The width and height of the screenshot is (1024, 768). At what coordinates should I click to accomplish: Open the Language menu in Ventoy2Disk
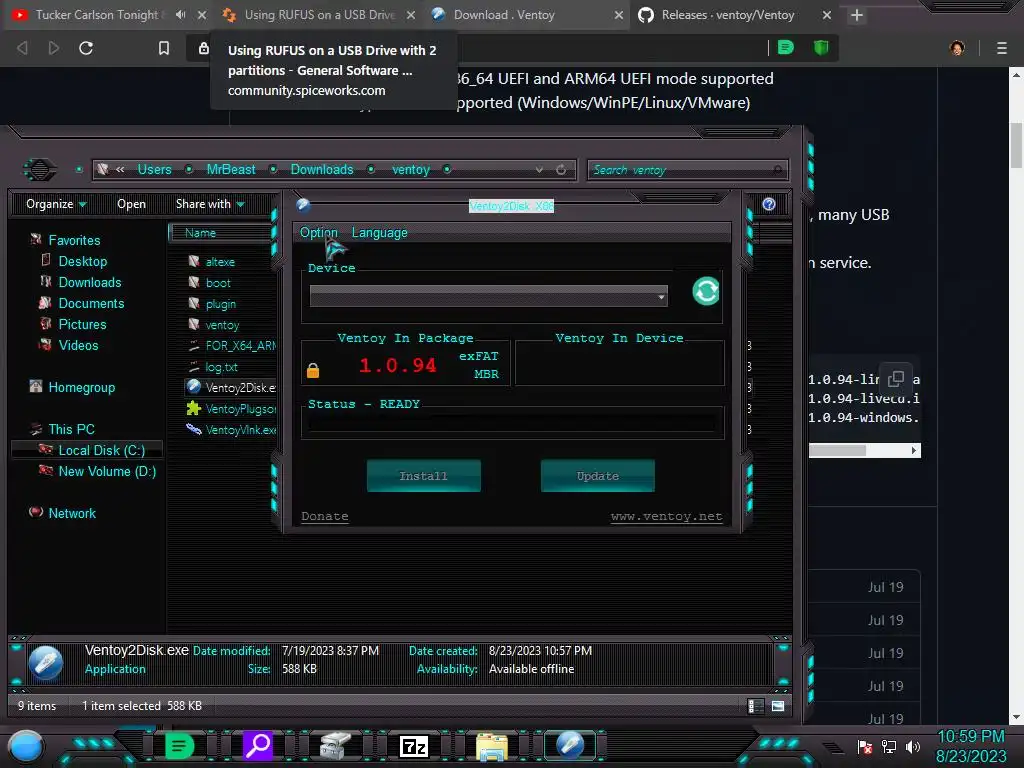[x=379, y=232]
